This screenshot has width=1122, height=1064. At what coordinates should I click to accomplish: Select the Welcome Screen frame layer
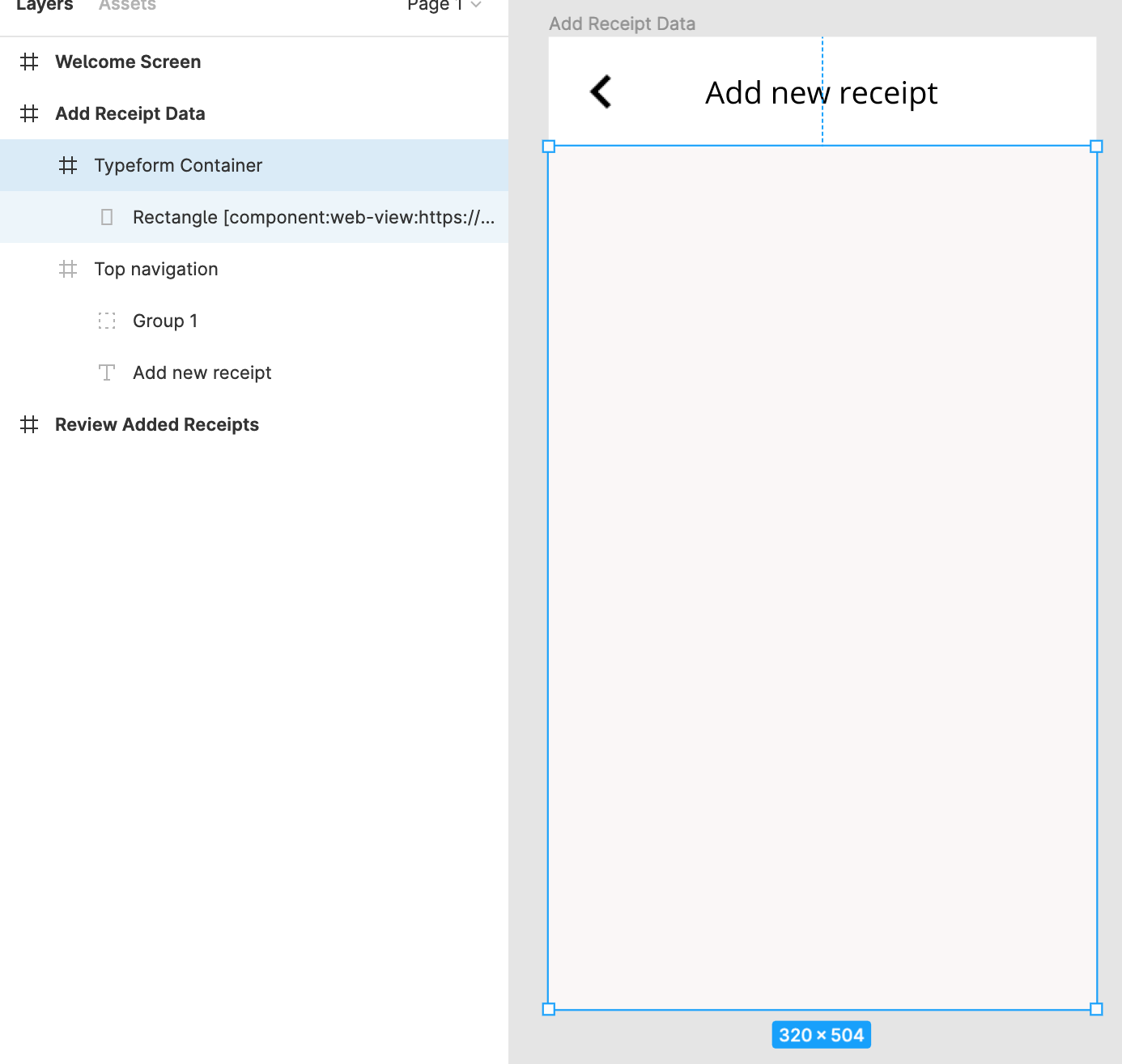tap(254, 62)
